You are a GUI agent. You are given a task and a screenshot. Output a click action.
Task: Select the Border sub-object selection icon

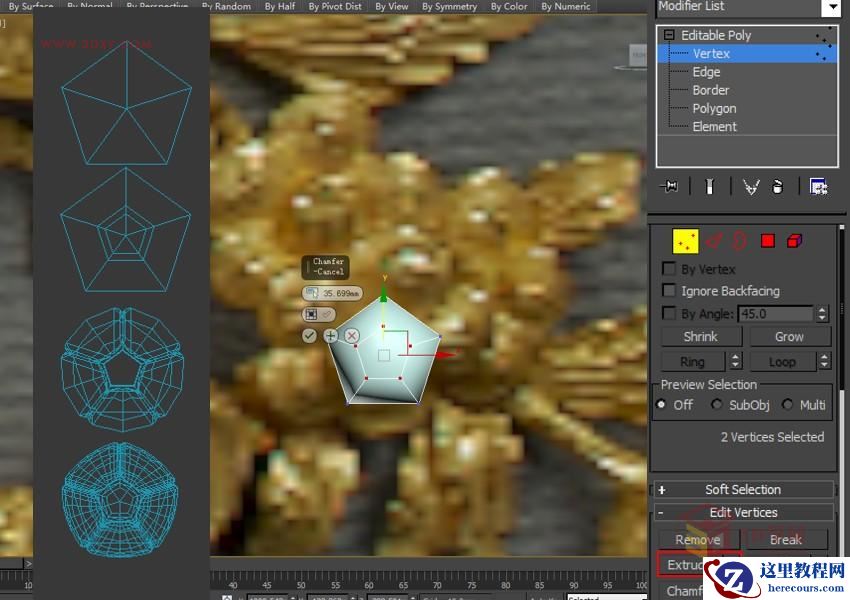pyautogui.click(x=739, y=241)
